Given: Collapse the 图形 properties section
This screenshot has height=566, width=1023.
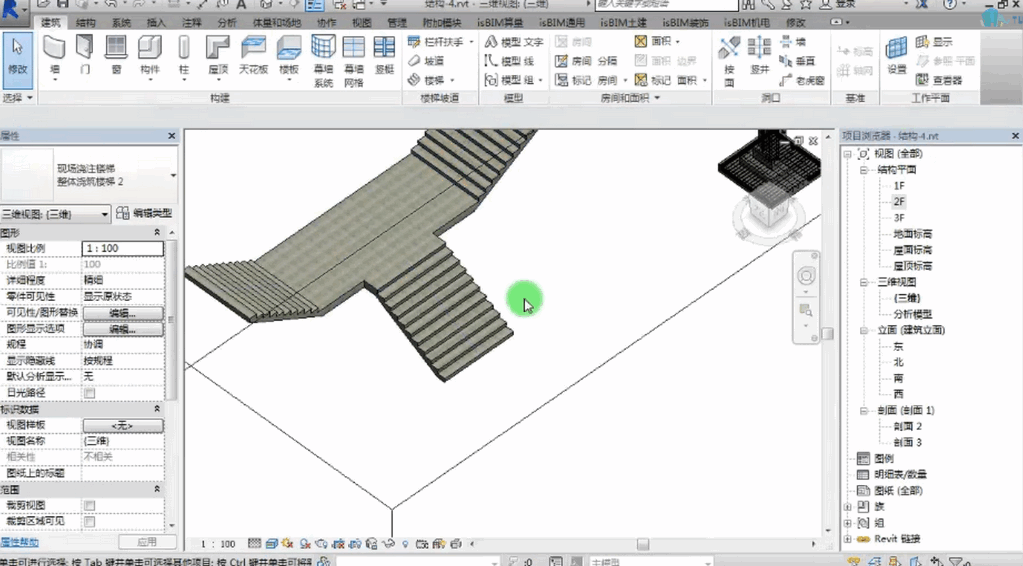Looking at the screenshot, I should [157, 232].
